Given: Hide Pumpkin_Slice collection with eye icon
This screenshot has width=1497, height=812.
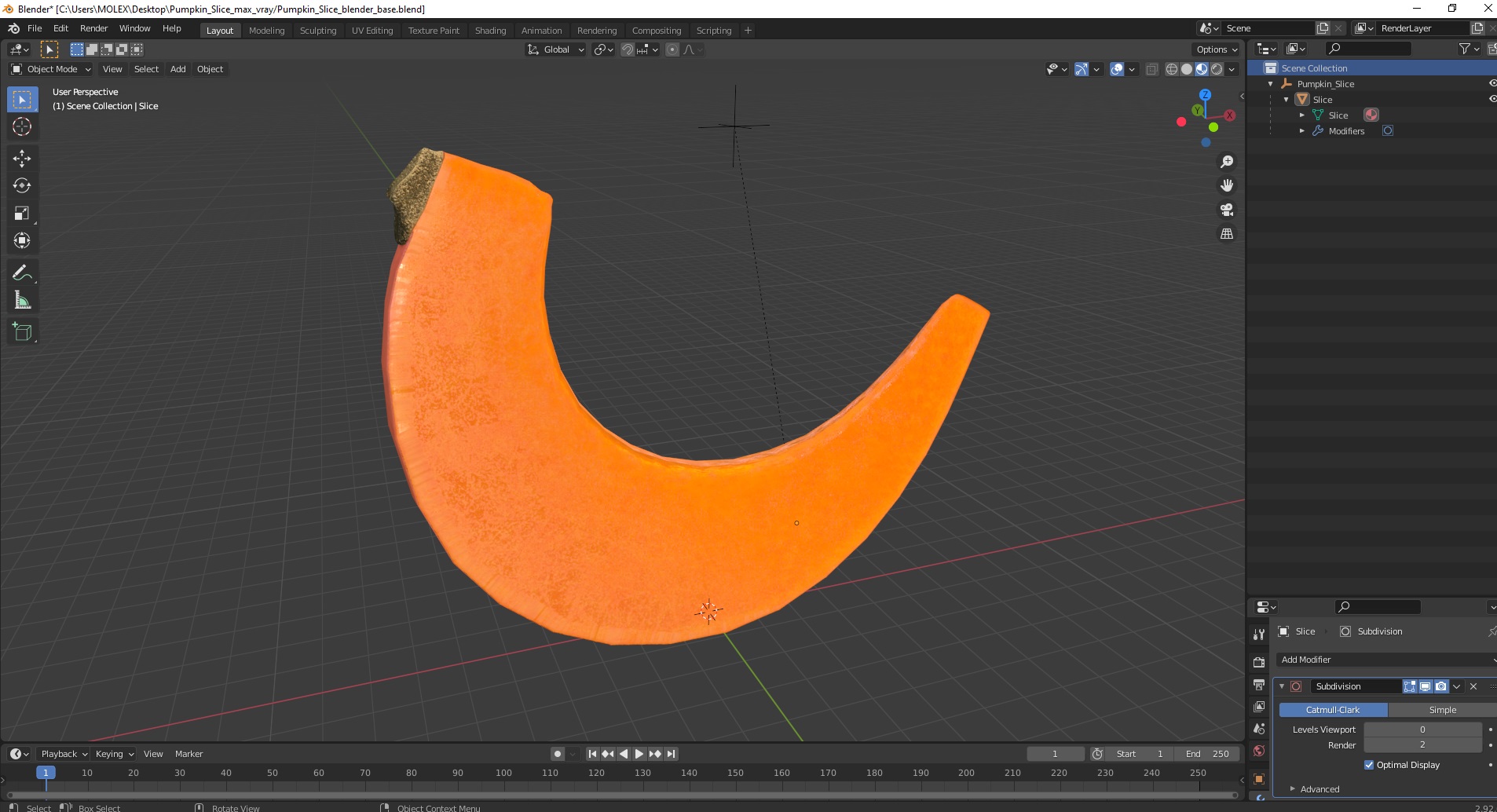Looking at the screenshot, I should tap(1492, 83).
